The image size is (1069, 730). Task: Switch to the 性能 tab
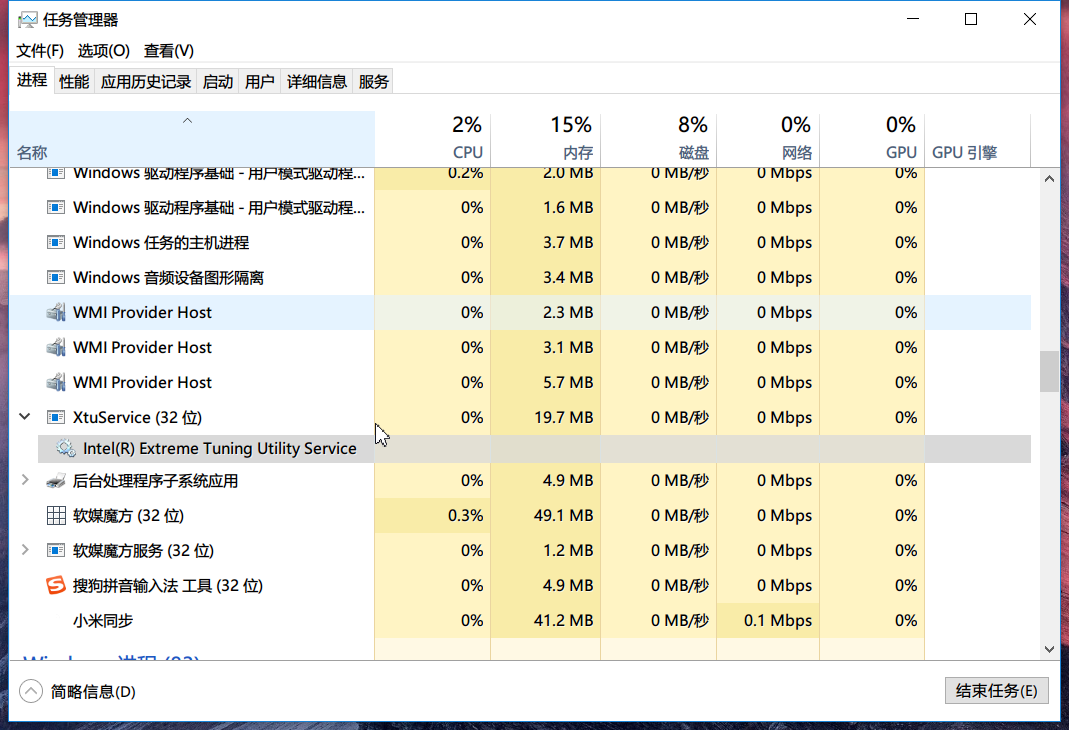(73, 81)
